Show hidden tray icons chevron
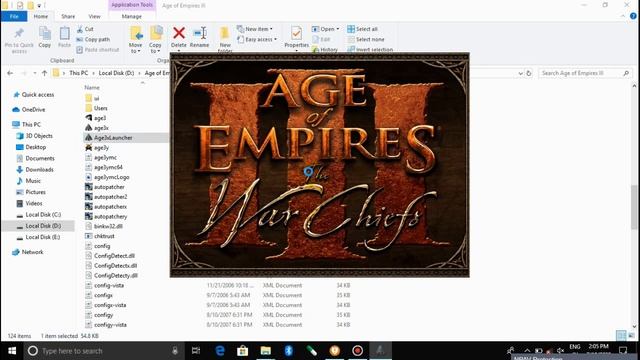 tap(527, 350)
